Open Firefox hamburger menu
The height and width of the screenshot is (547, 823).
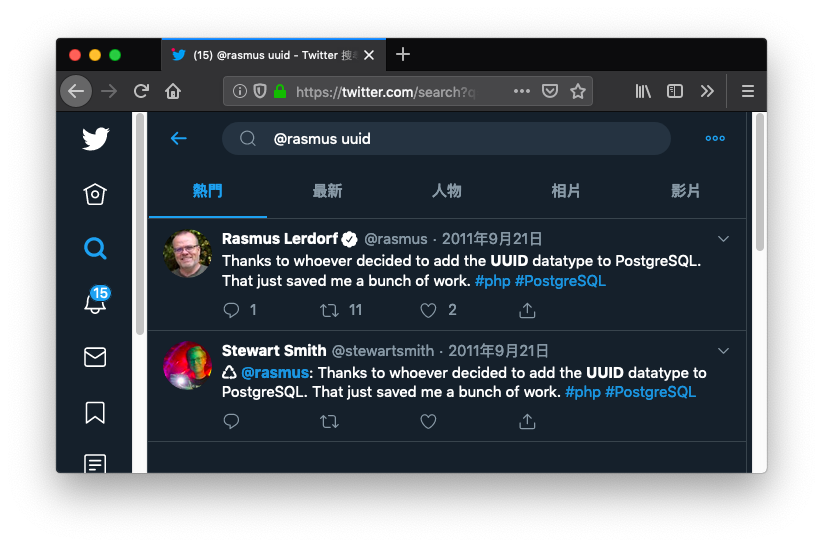coord(747,91)
